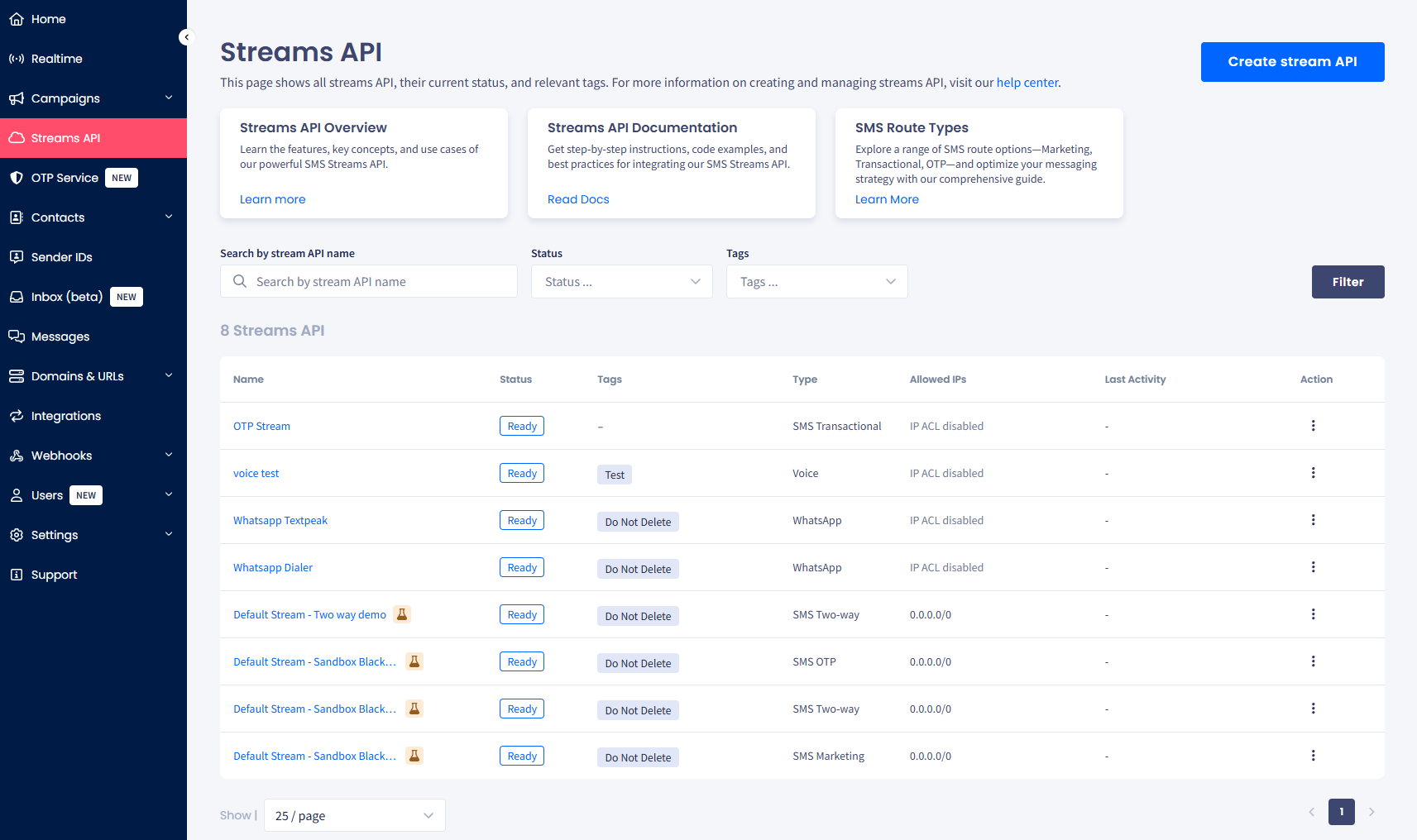Viewport: 1417px width, 840px height.
Task: Expand the Settings submenu chevron
Action: (x=169, y=534)
